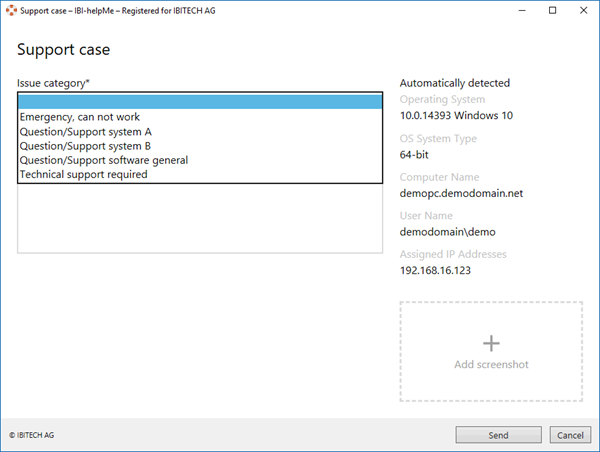Viewport: 600px width, 452px height.
Task: Close the Support case window
Action: pos(584,10)
